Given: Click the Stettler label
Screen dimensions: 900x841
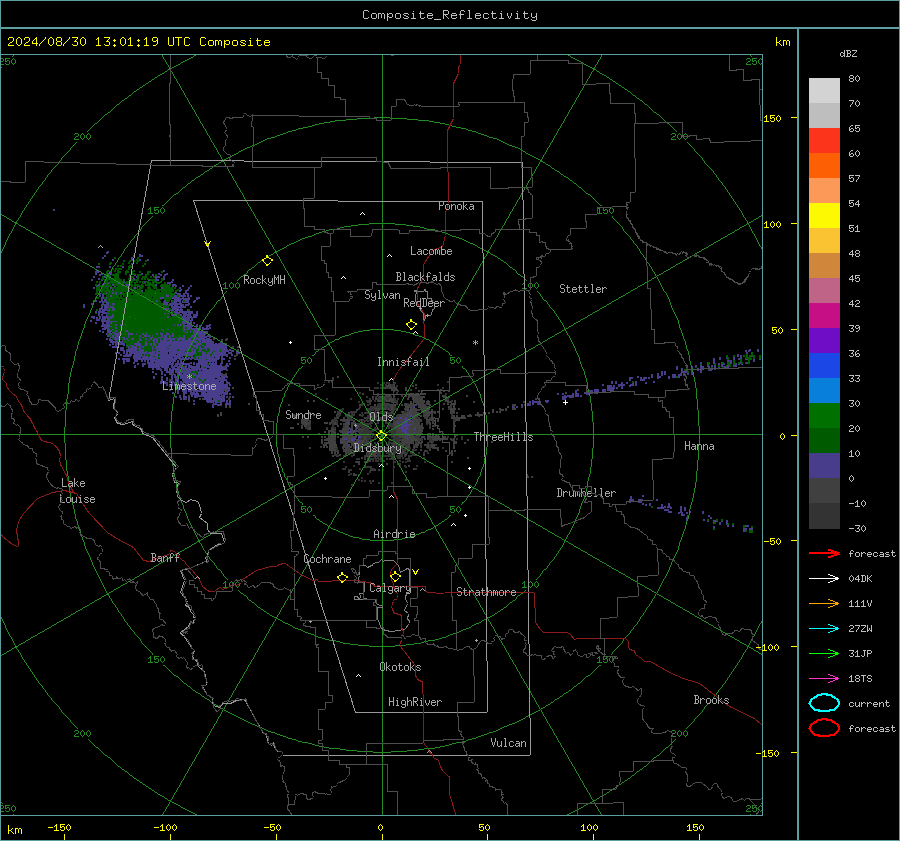Looking at the screenshot, I should [x=583, y=289].
